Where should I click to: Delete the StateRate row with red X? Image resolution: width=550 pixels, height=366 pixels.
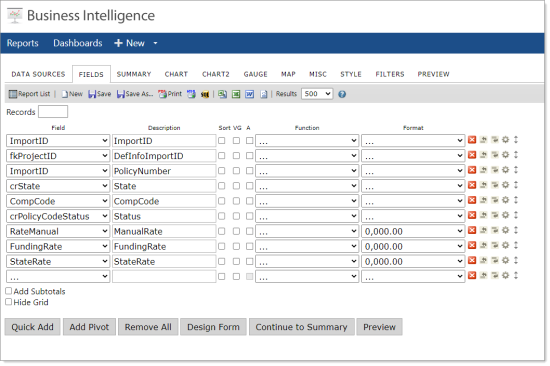[x=472, y=261]
